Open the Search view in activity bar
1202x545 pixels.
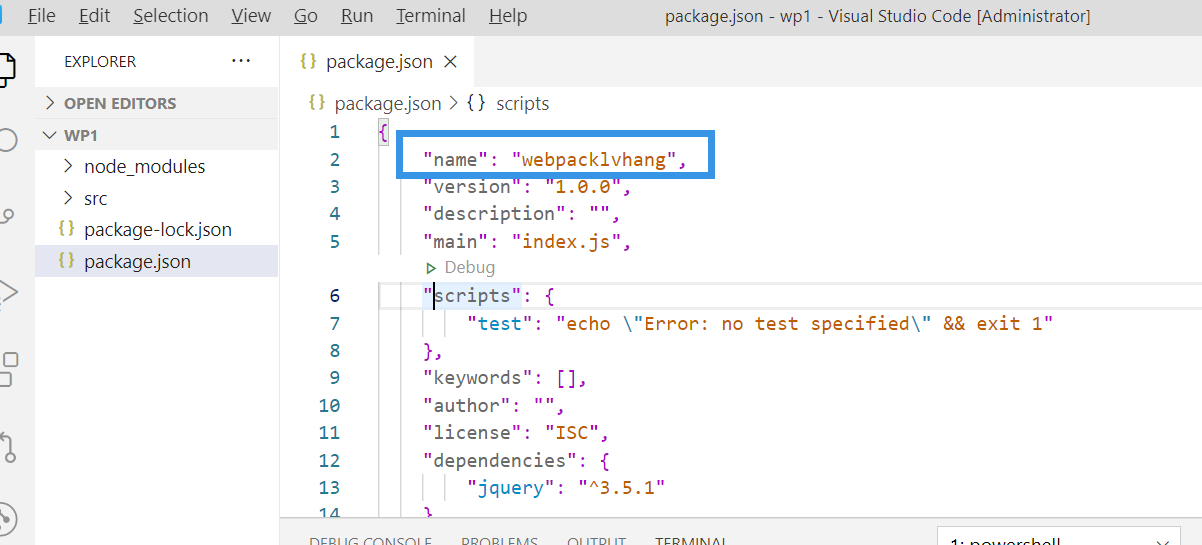tap(6, 140)
